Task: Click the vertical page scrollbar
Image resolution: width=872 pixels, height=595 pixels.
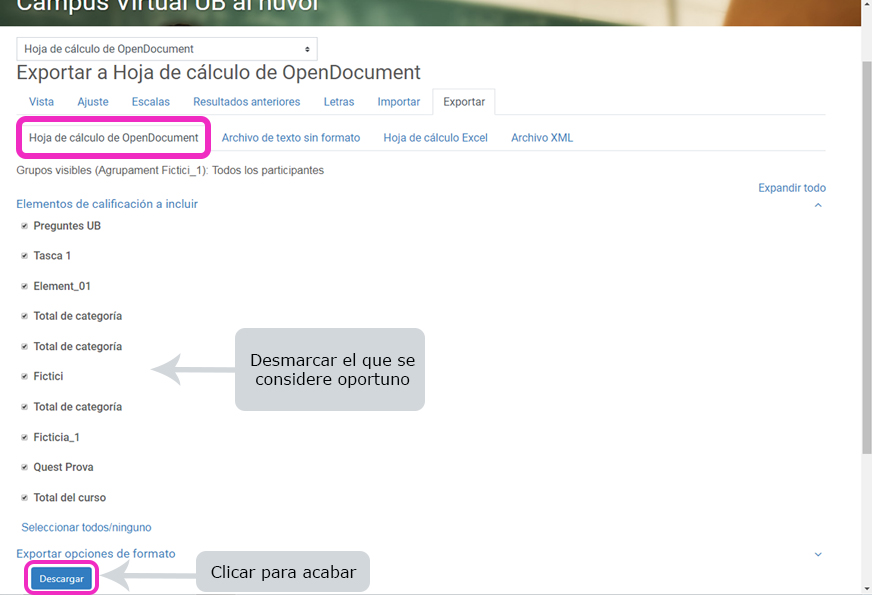Action: click(866, 250)
